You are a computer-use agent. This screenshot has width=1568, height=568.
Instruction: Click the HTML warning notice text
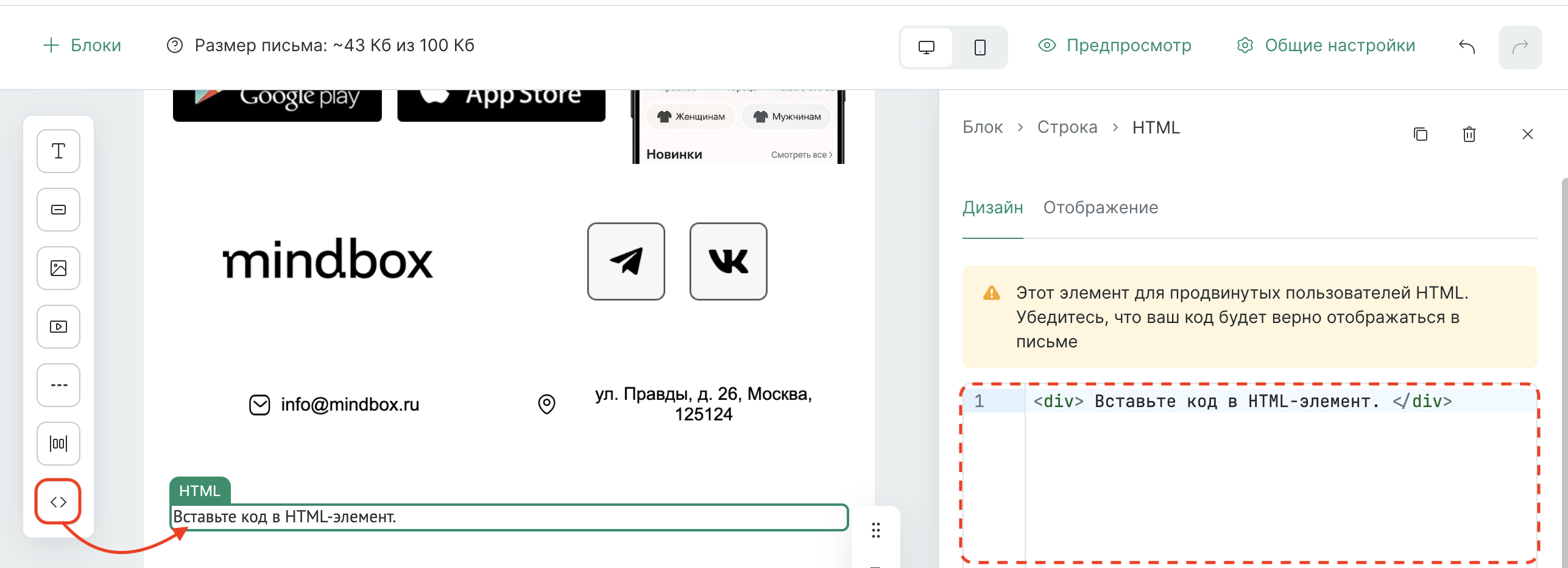pos(1243,317)
